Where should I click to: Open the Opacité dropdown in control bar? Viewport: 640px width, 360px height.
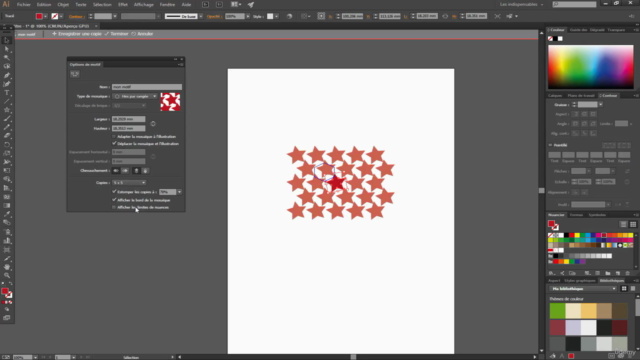pos(248,16)
